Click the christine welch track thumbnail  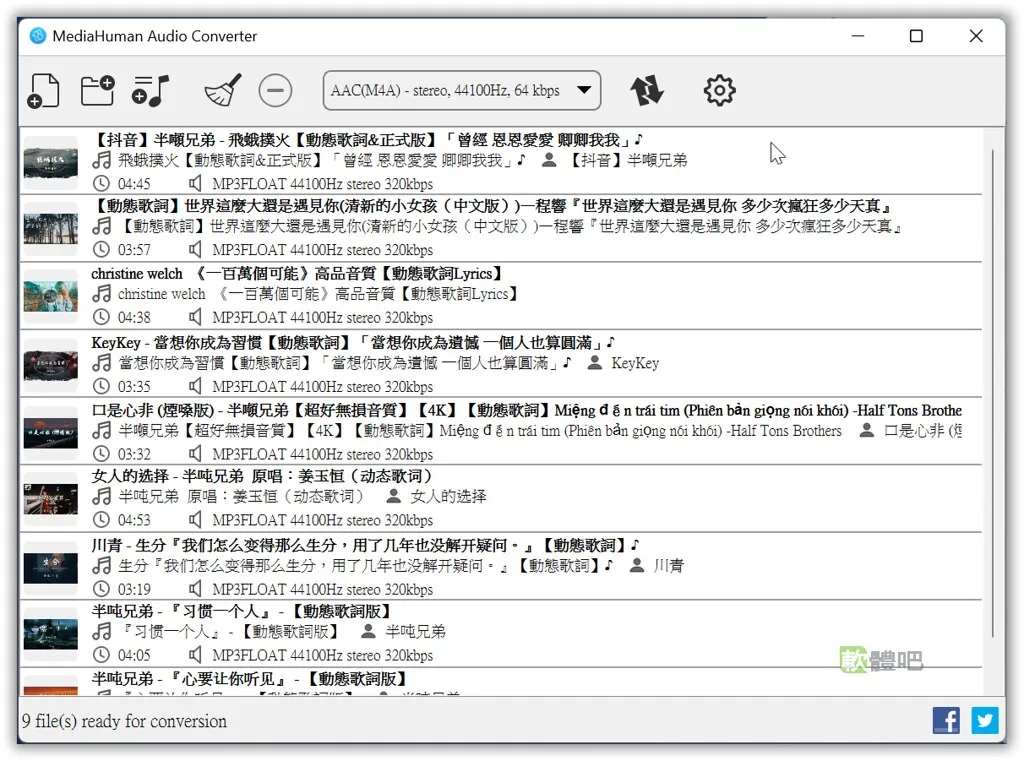pos(50,296)
